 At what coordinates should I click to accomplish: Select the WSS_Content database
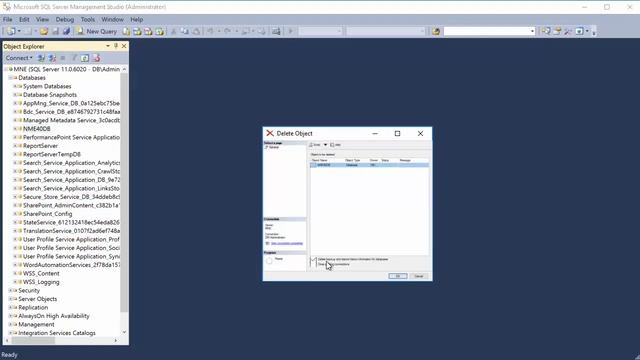[x=41, y=273]
